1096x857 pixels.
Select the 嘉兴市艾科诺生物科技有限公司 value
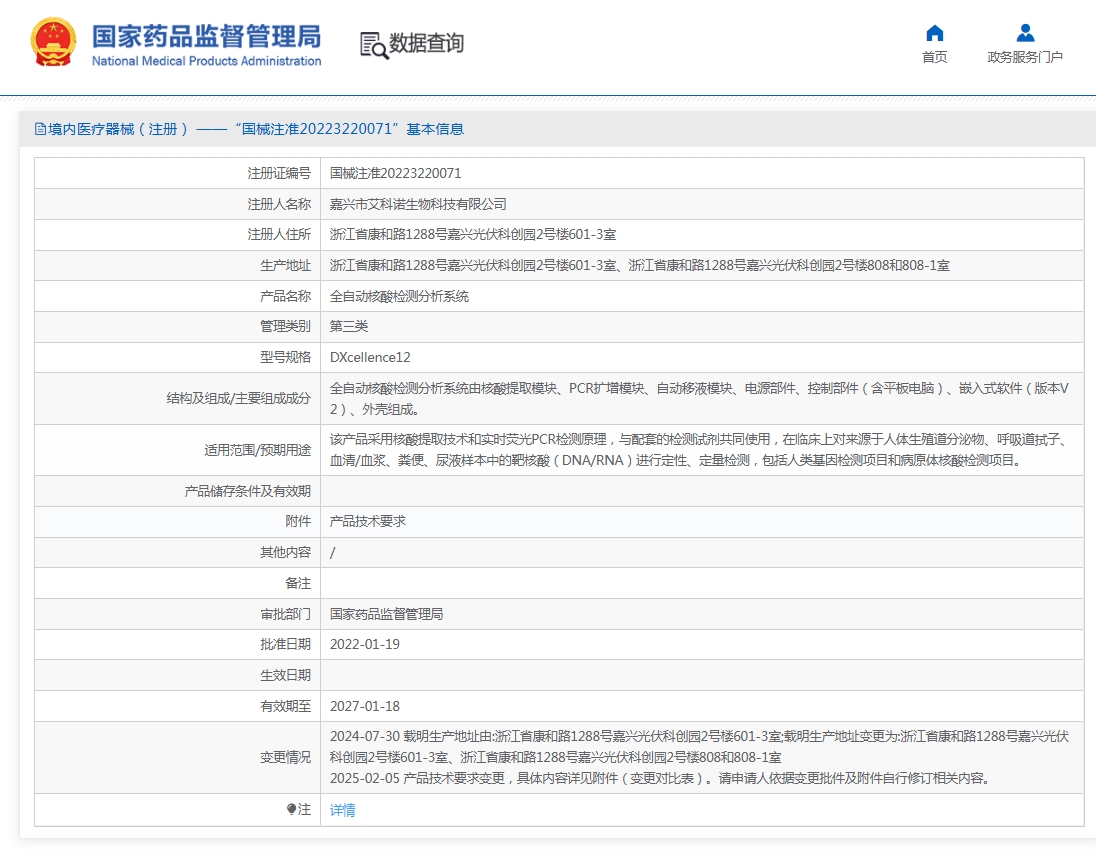(x=418, y=204)
